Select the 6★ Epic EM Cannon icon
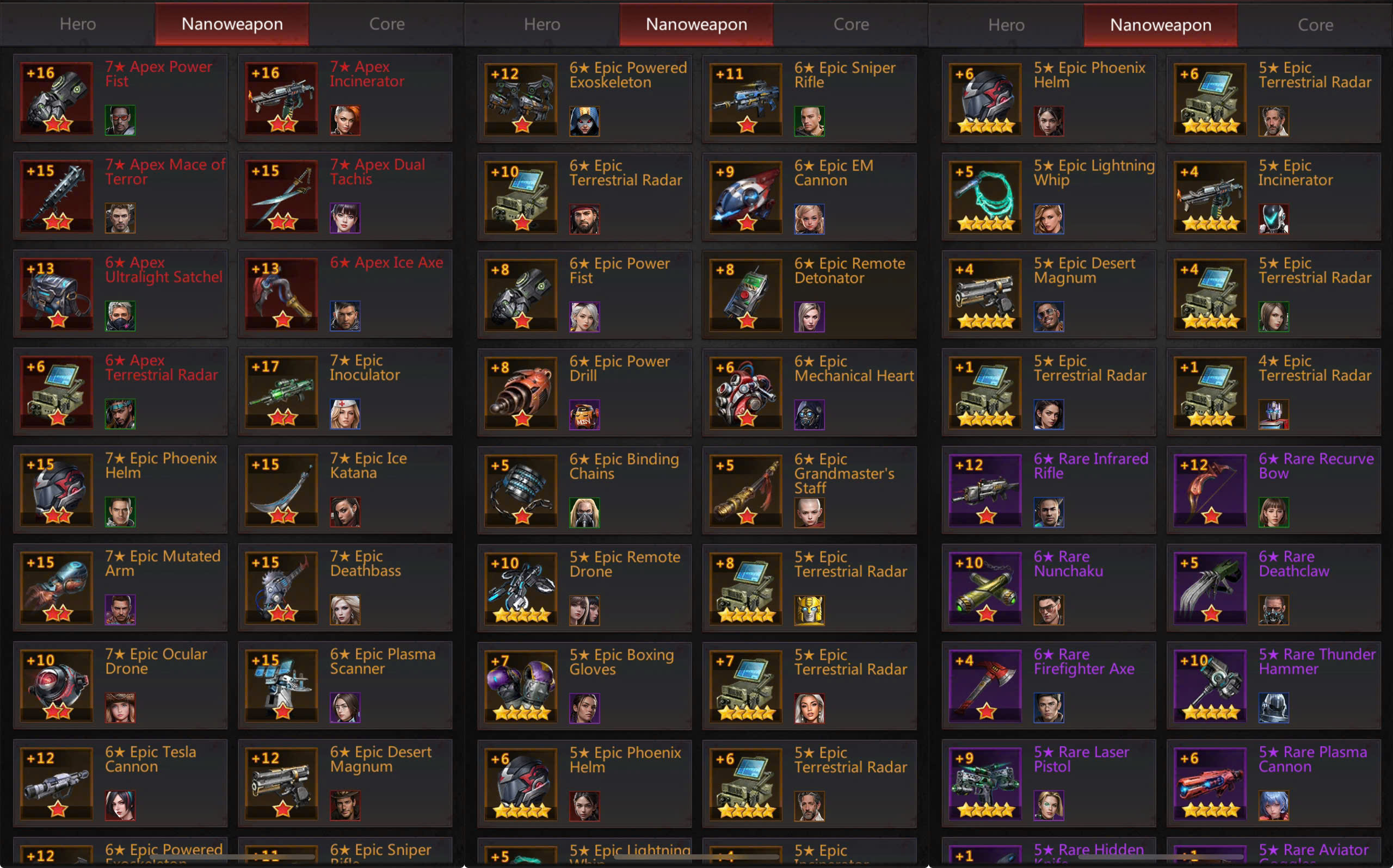Screen dimensions: 1393x868 (746, 197)
